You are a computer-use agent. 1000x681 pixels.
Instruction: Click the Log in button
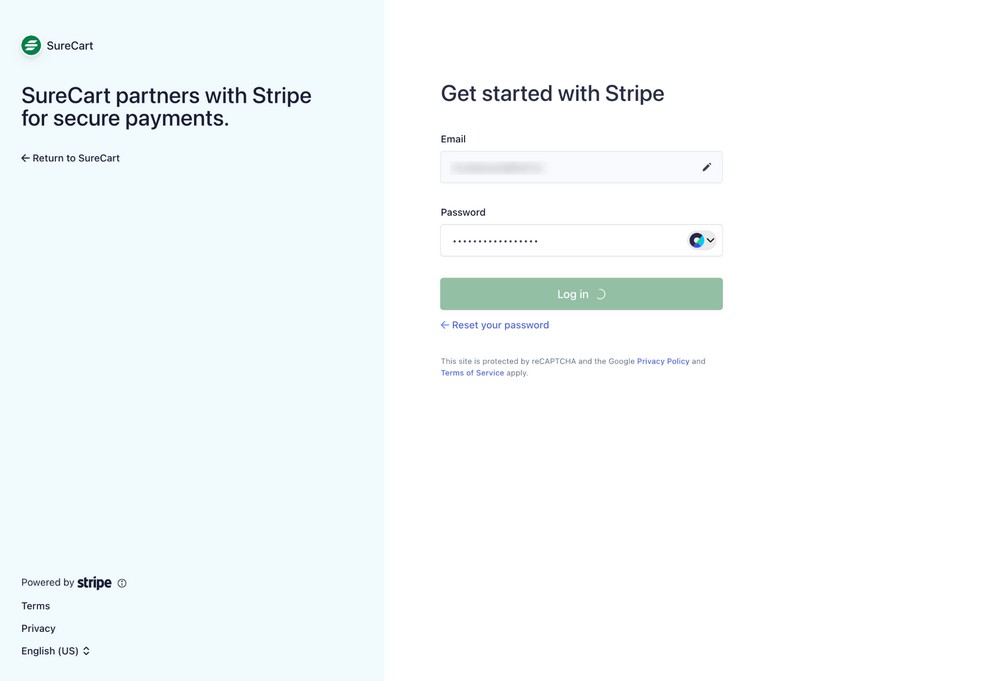pos(581,293)
